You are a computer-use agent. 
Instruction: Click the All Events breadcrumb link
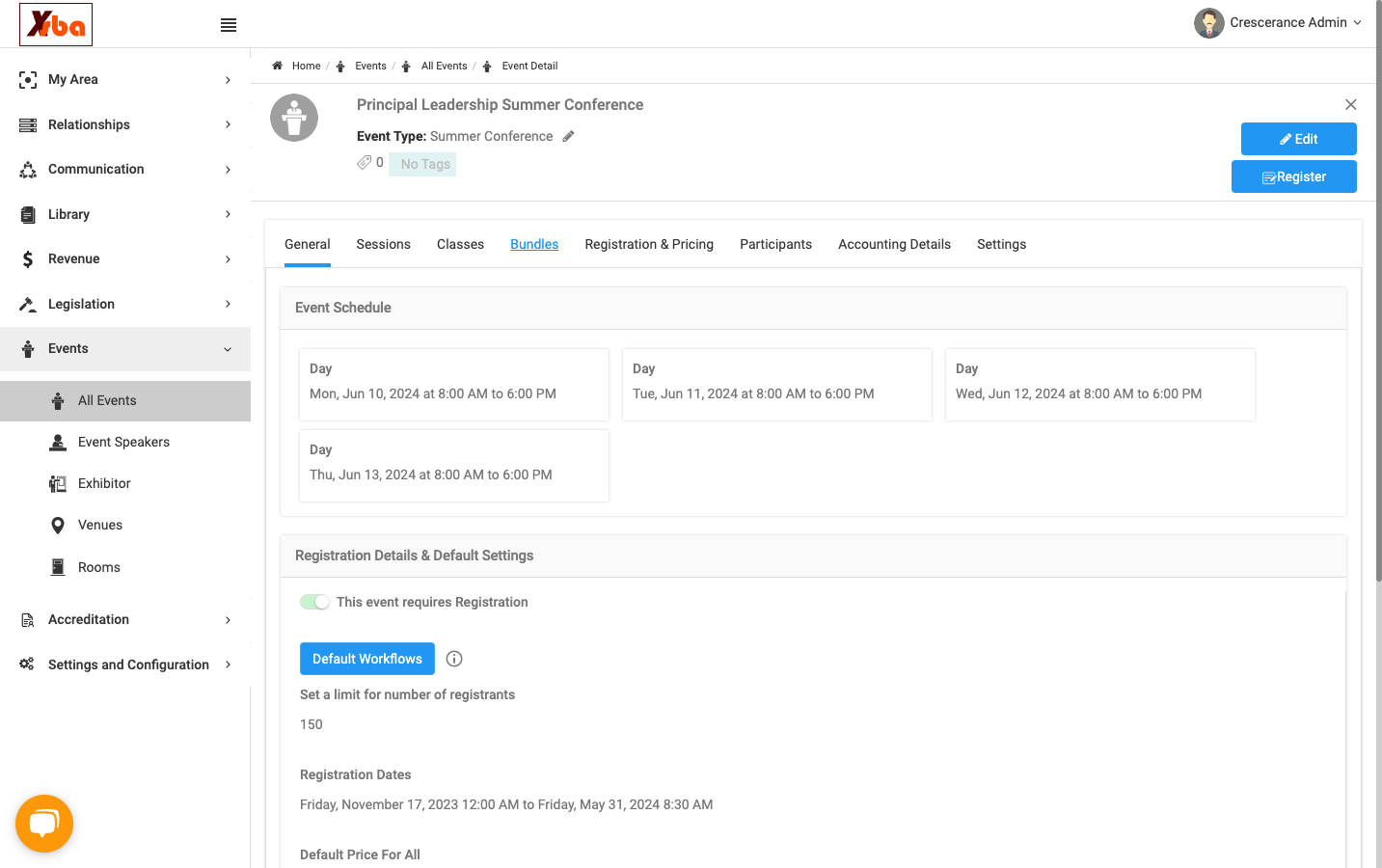coord(444,66)
